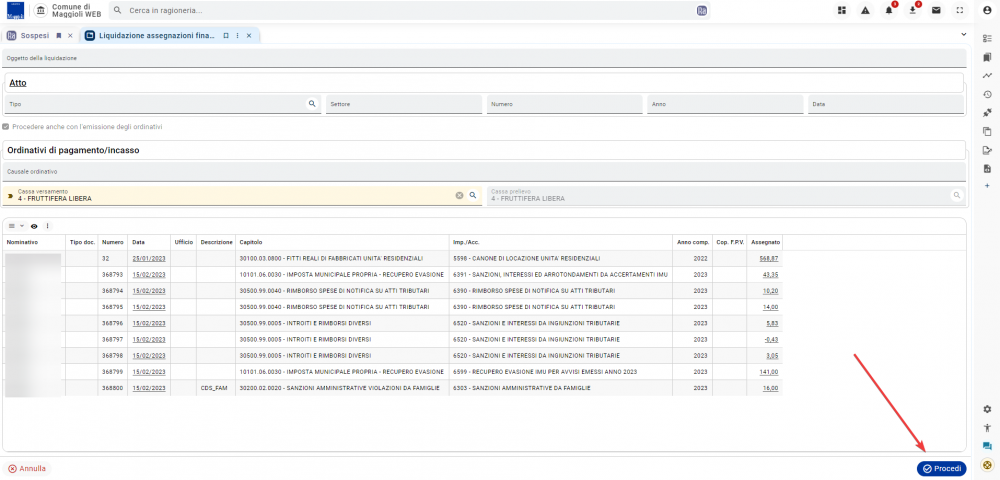This screenshot has height=480, width=1000.
Task: Search Cassa versamento with magnifier icon
Action: click(x=473, y=195)
